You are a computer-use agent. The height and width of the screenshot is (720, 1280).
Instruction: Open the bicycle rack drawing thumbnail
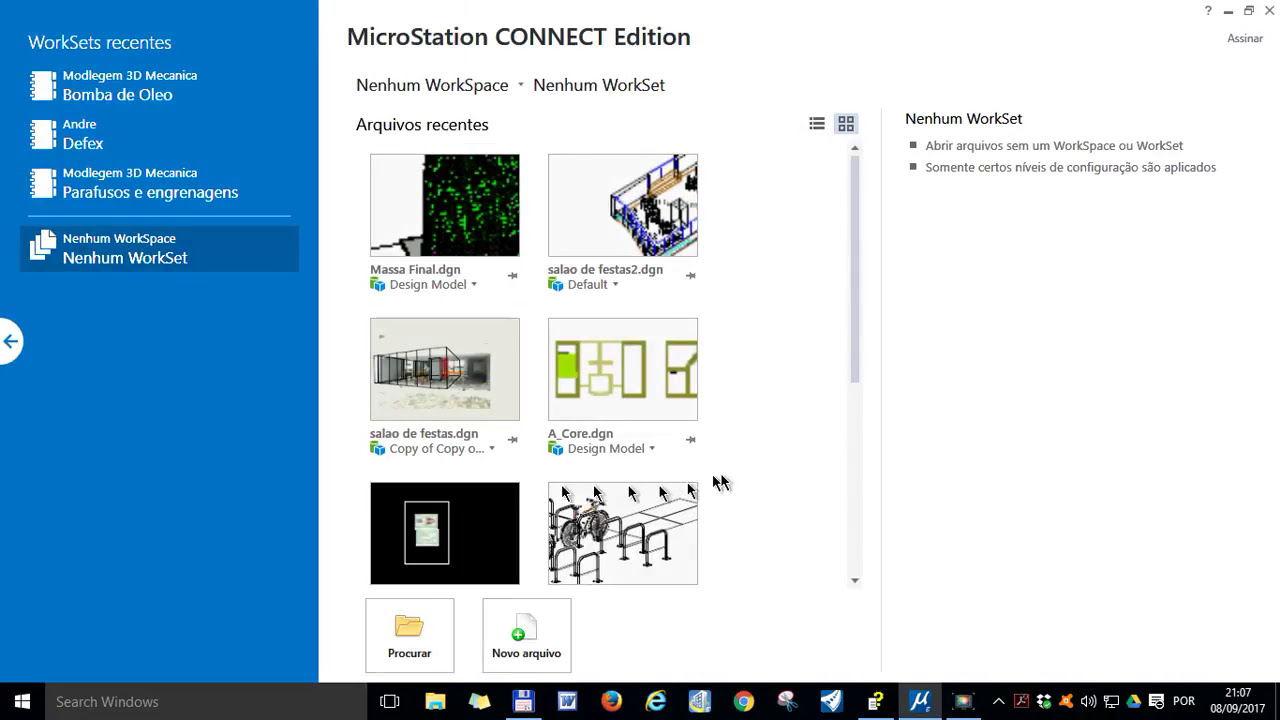[x=623, y=533]
